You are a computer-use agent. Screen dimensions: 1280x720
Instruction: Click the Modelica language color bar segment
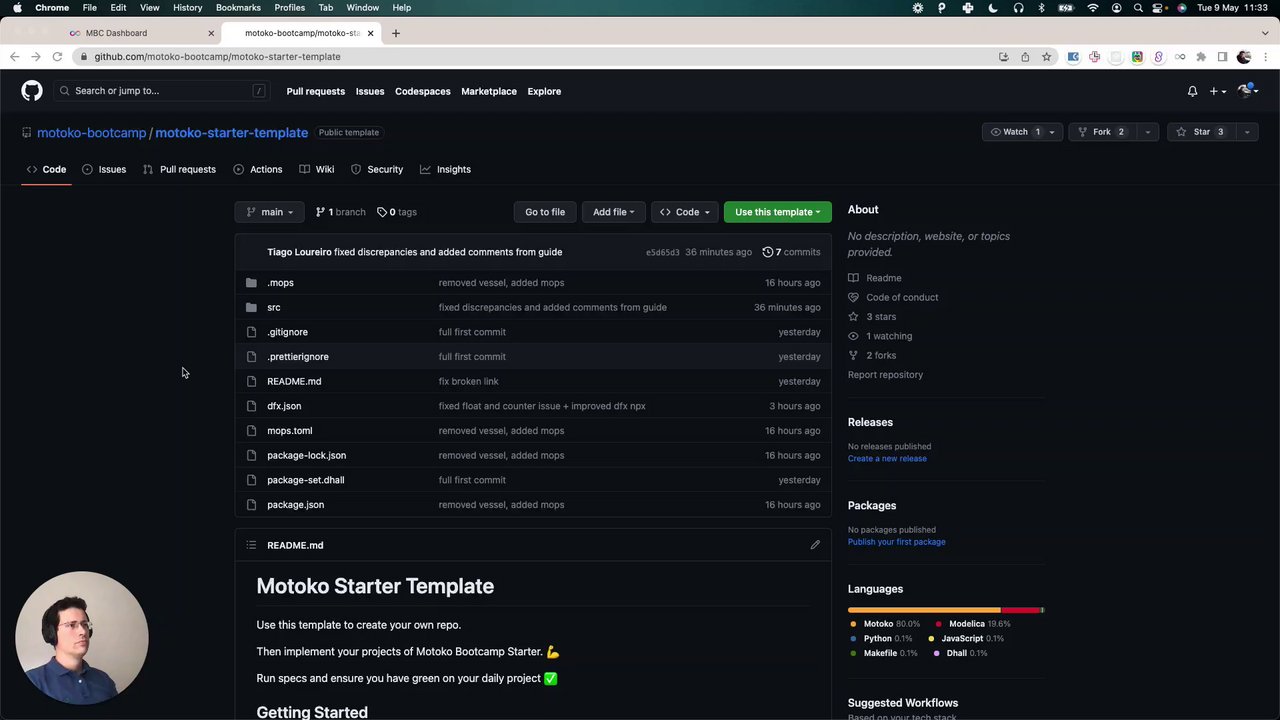click(1020, 610)
